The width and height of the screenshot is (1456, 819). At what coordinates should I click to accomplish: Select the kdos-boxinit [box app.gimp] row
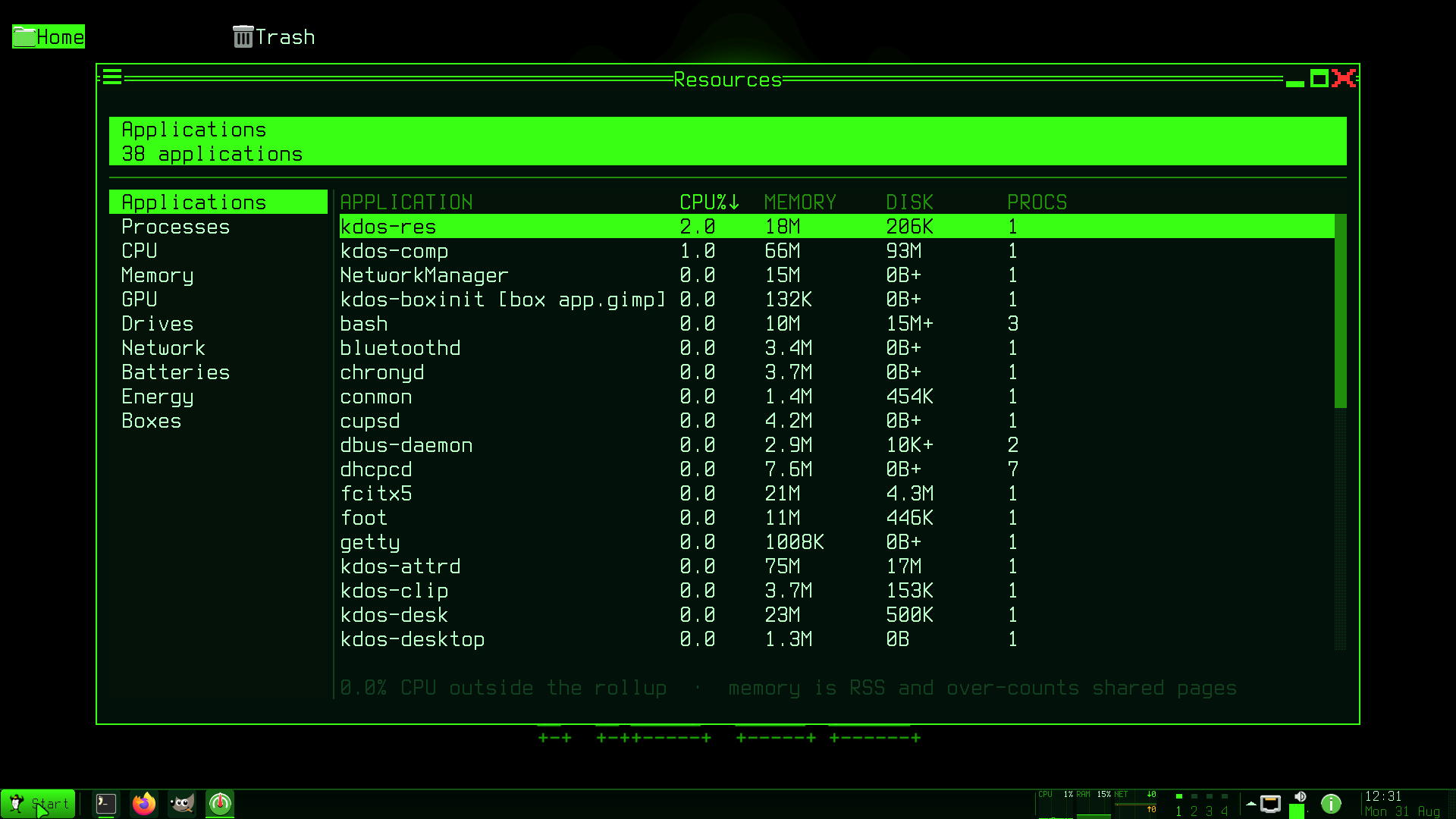[837, 299]
